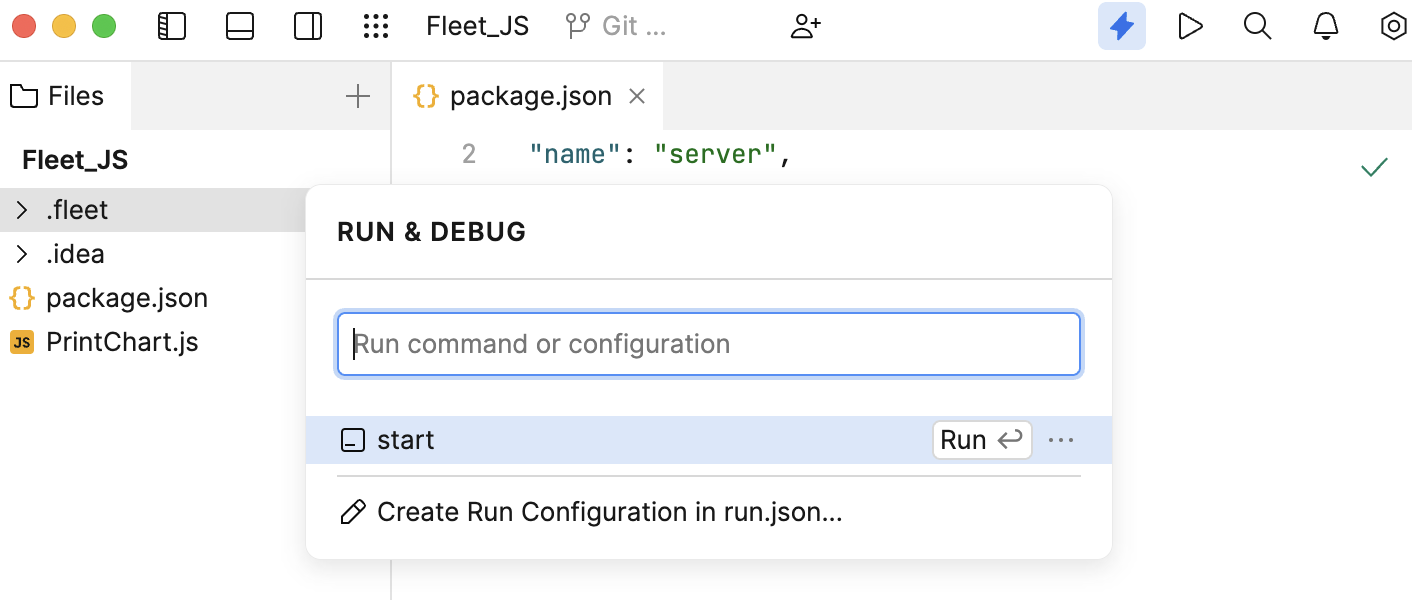Open more options for the start configuration
Screen dimensions: 1412x600
1061,440
